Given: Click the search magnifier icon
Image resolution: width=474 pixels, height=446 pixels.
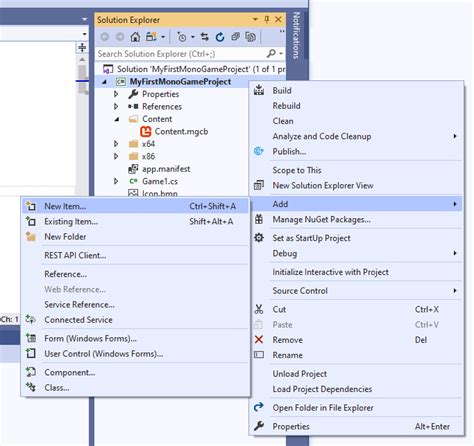Looking at the screenshot, I should click(271, 53).
